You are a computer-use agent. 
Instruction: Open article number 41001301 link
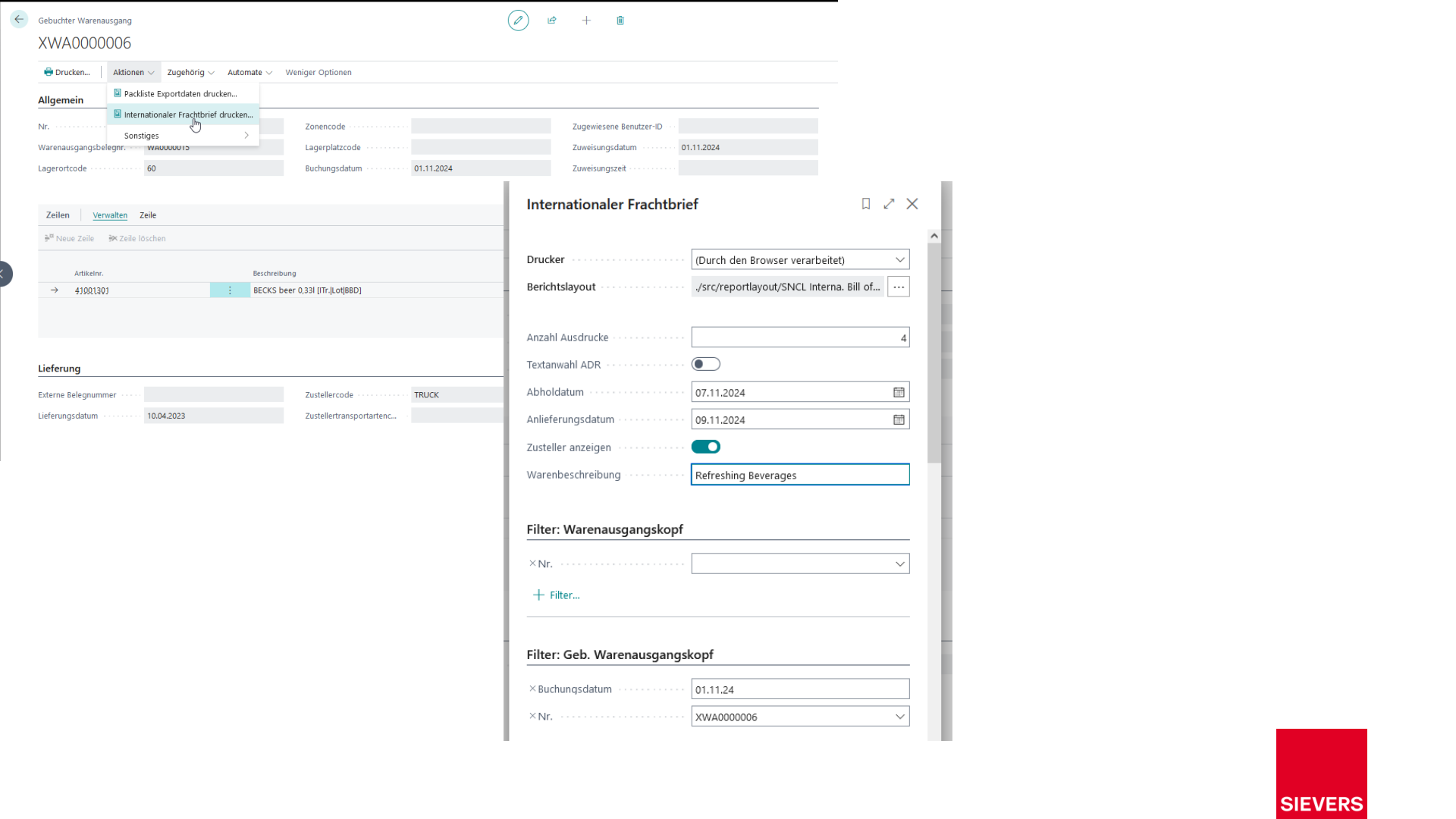pyautogui.click(x=92, y=290)
